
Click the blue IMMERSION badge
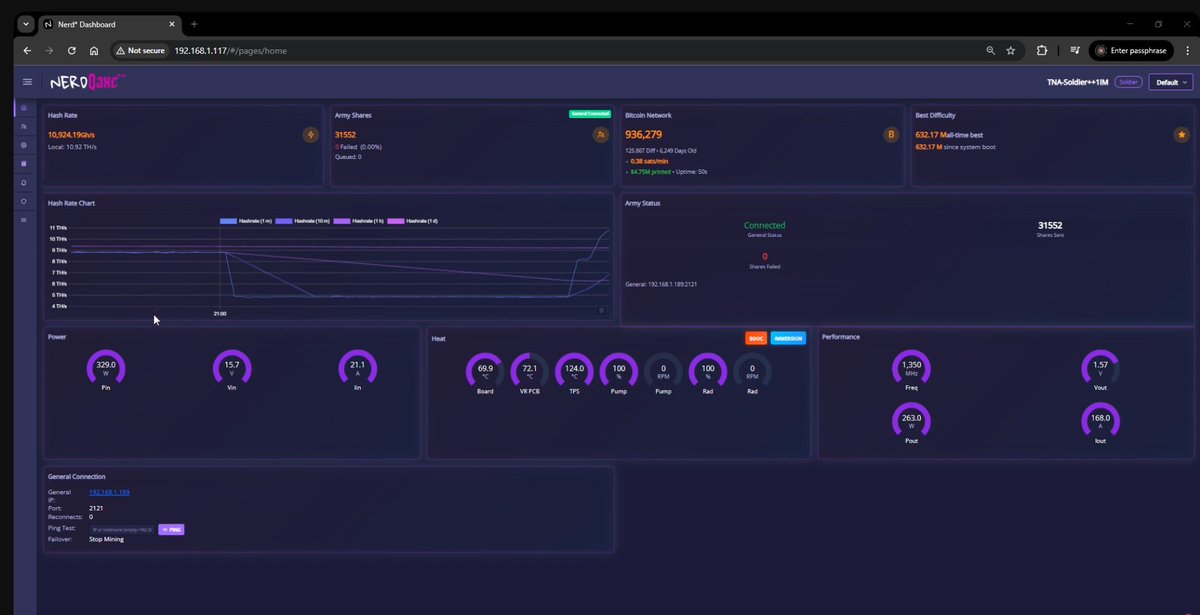tap(788, 339)
